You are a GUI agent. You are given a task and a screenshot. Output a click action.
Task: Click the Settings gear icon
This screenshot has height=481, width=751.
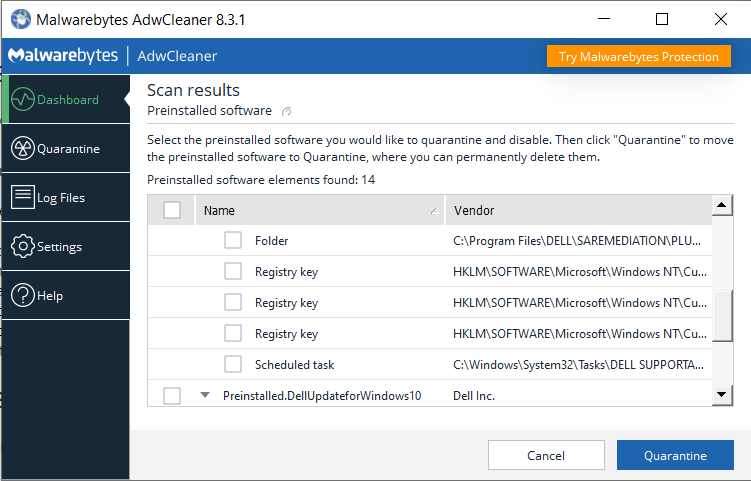(x=23, y=246)
